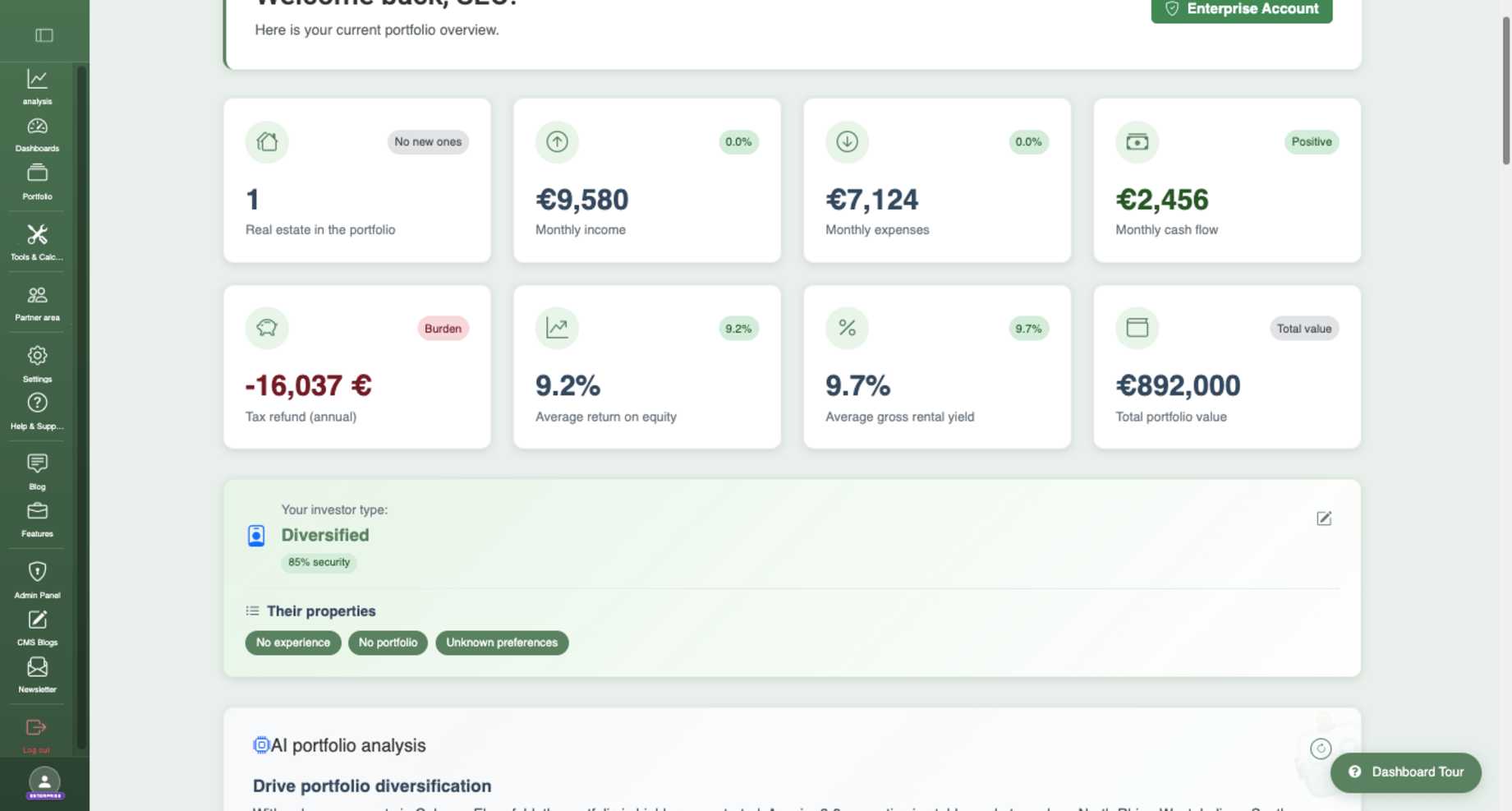
Task: Click the refresh icon near AI portfolio analysis
Action: [1321, 749]
